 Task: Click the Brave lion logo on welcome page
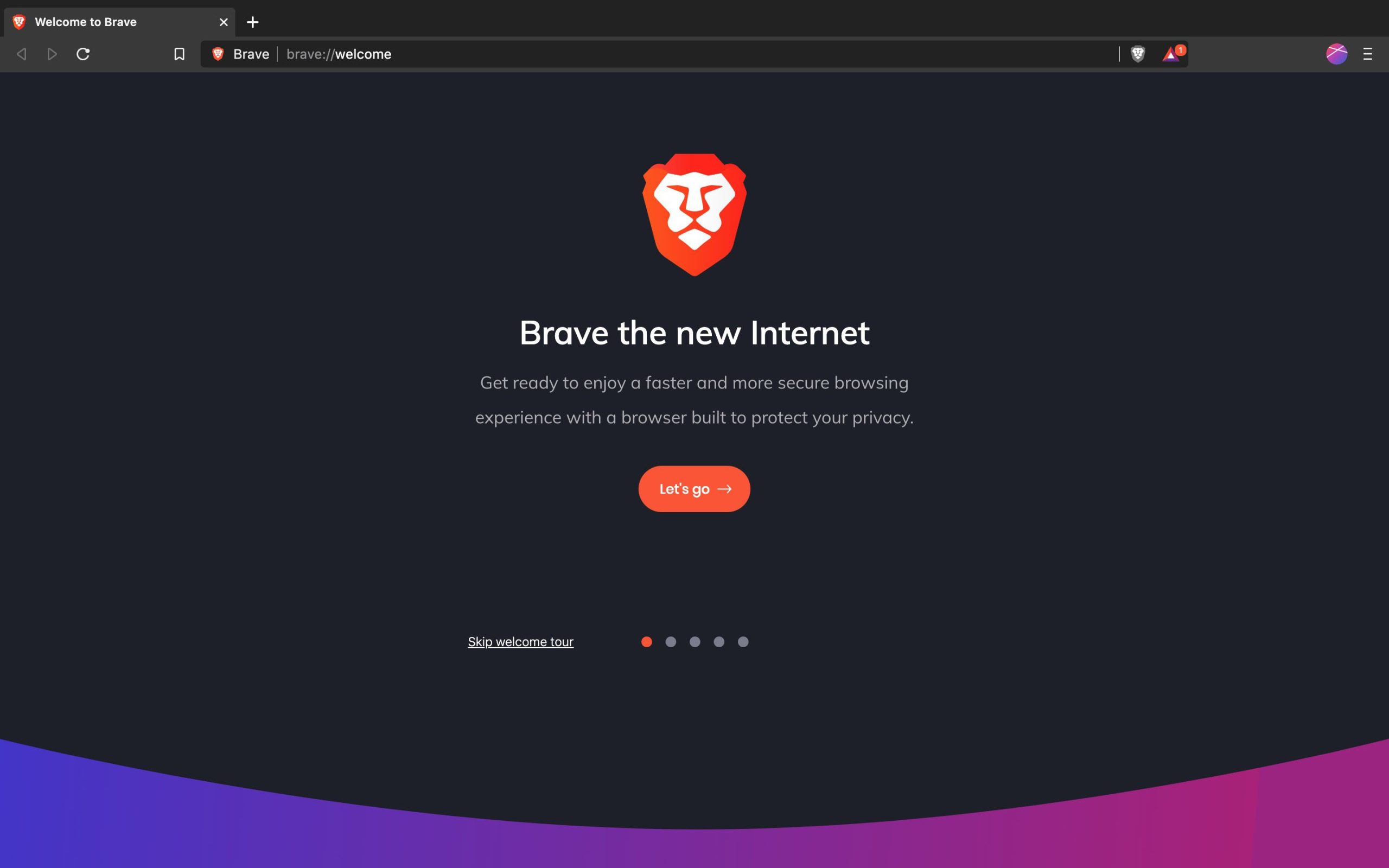(x=694, y=214)
